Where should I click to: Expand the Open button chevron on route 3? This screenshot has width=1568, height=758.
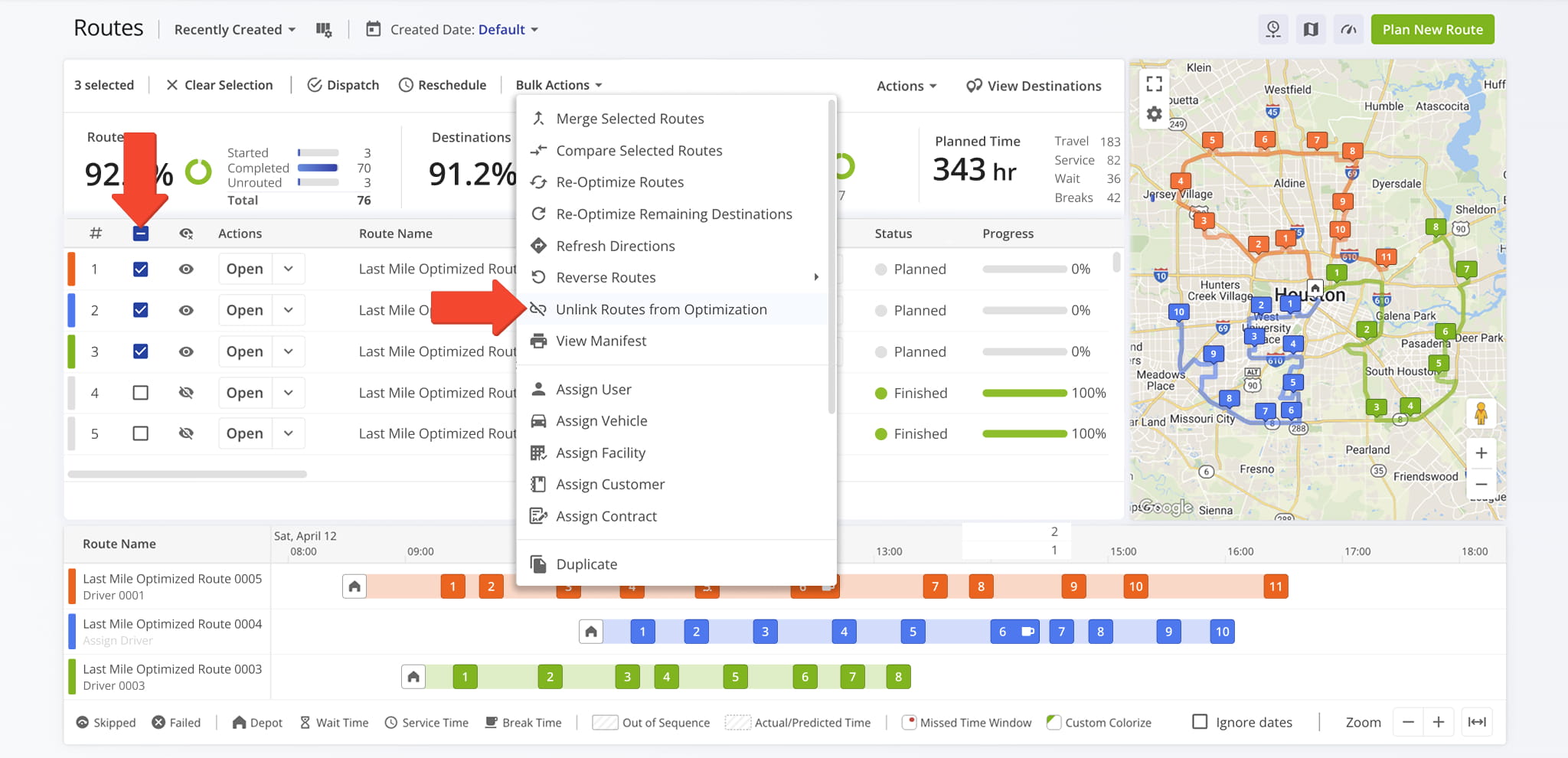click(x=289, y=351)
